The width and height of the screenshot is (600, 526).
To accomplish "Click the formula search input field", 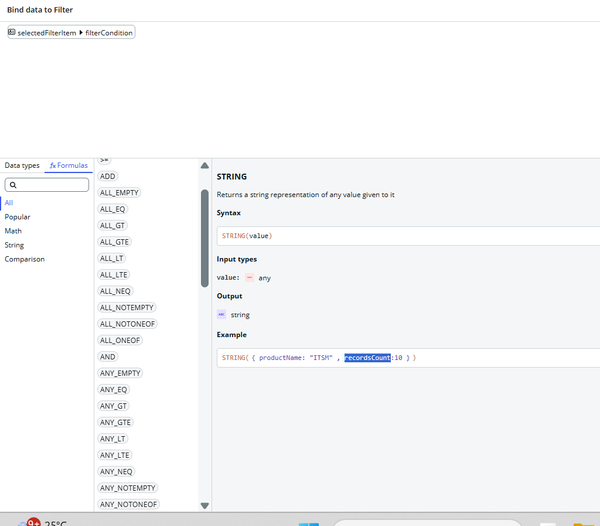I will [47, 185].
